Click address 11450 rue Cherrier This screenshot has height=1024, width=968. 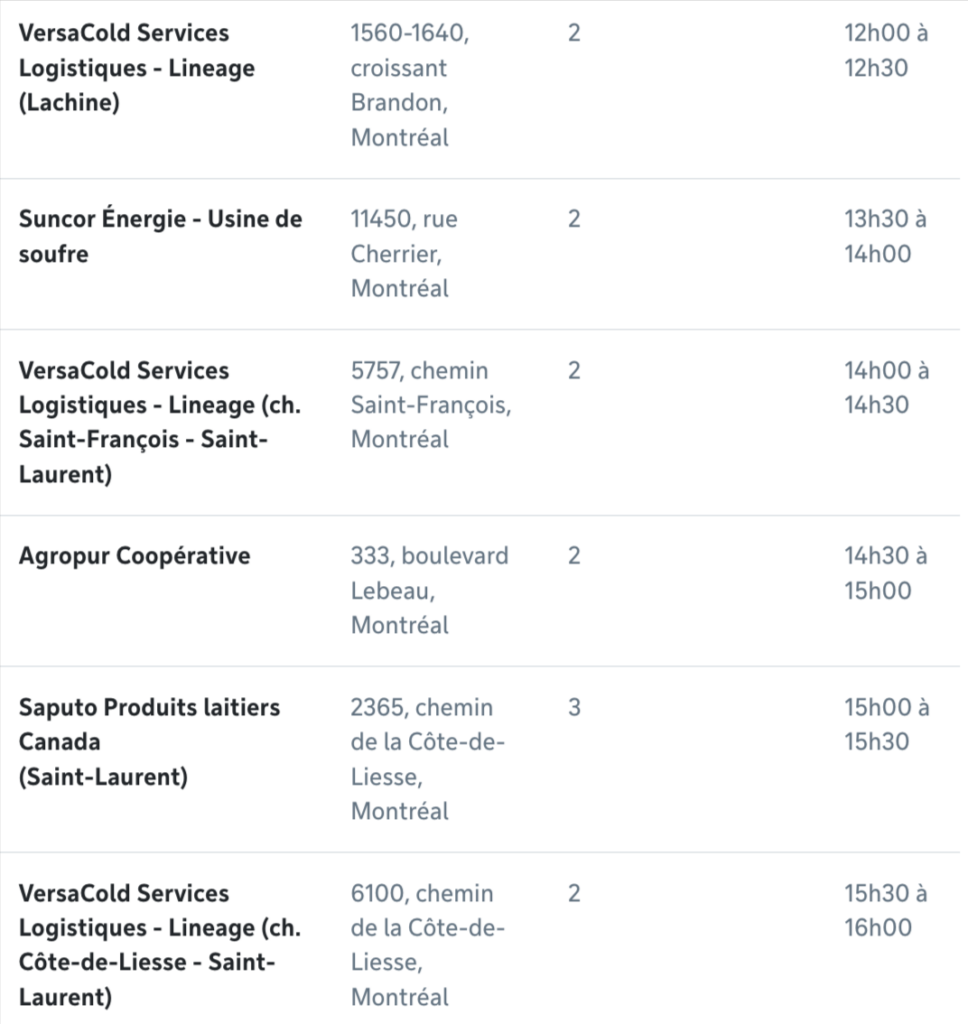tap(404, 253)
